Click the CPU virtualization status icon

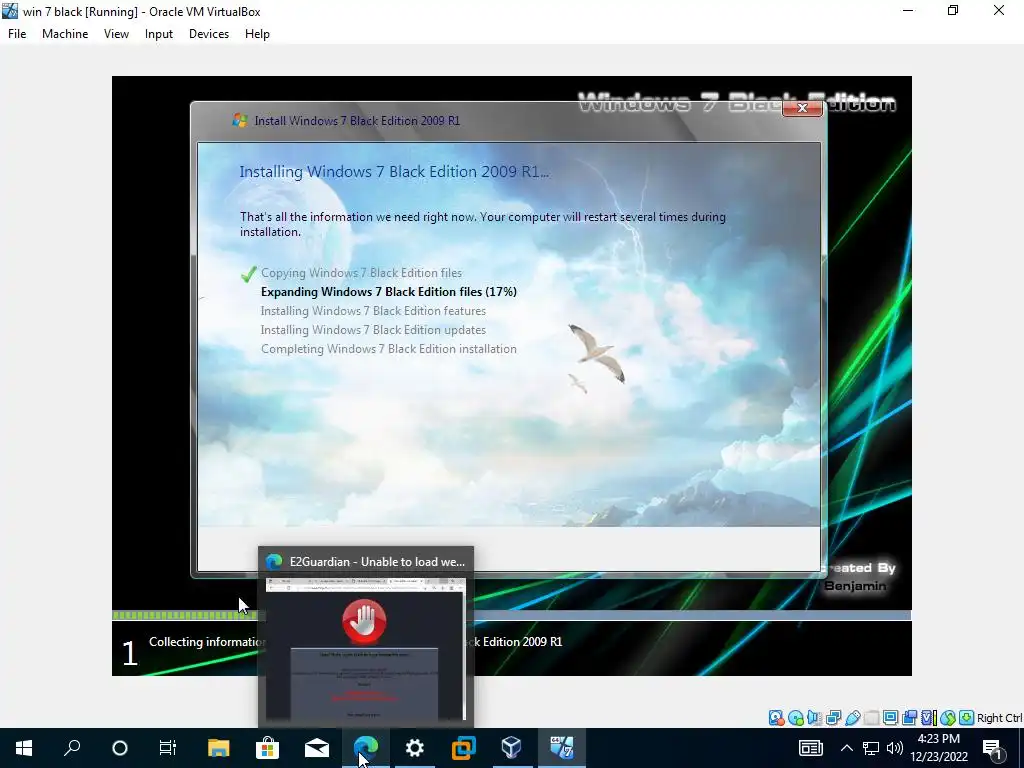(929, 718)
